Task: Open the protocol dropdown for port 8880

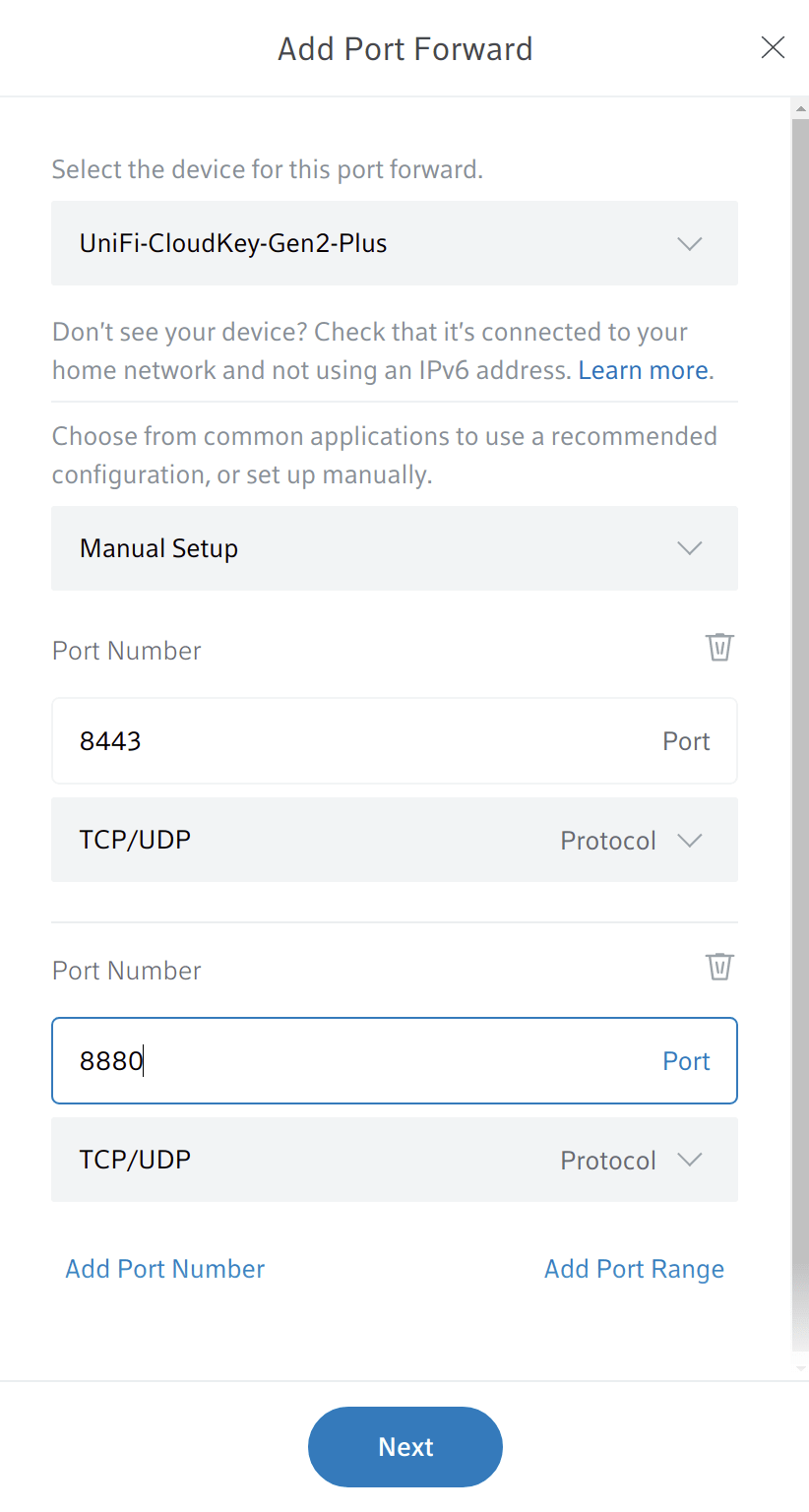Action: (394, 1160)
